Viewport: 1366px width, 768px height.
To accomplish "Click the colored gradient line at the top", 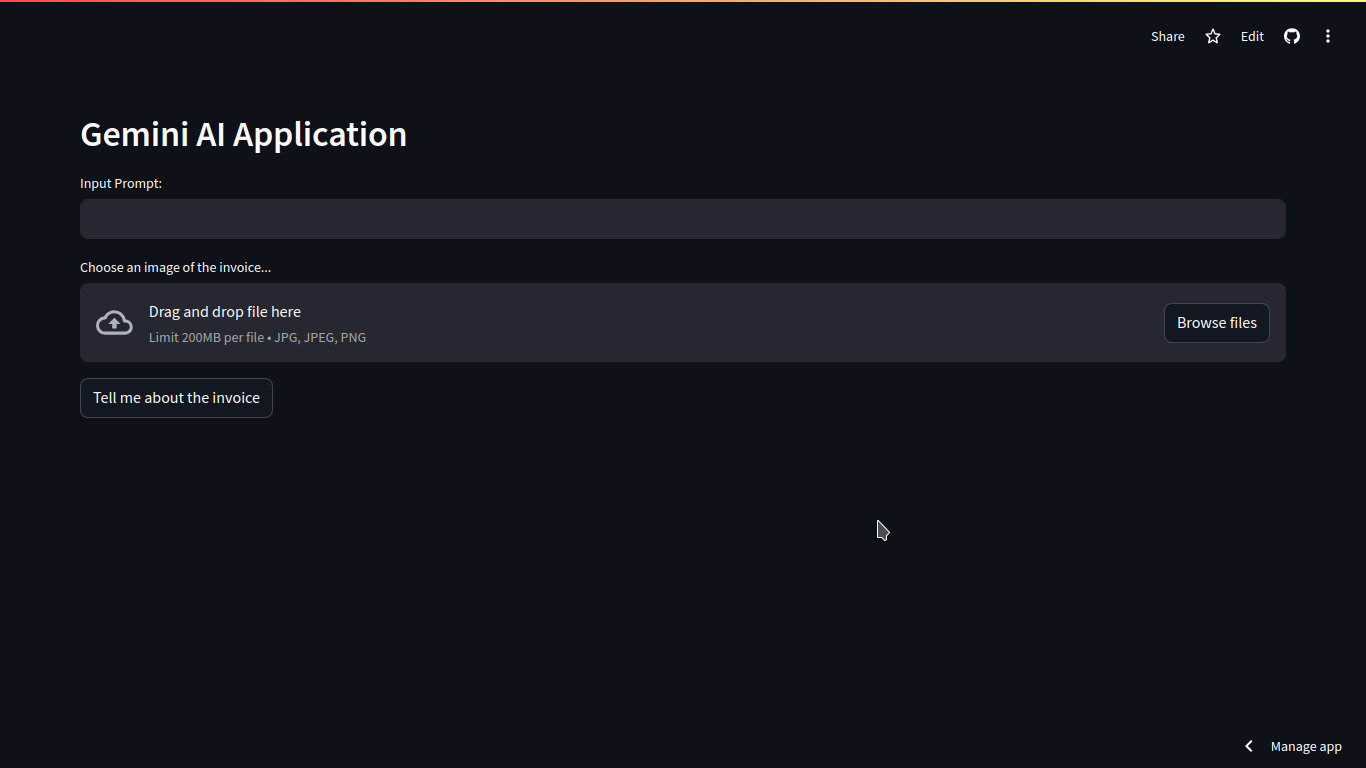I will click(683, 1).
